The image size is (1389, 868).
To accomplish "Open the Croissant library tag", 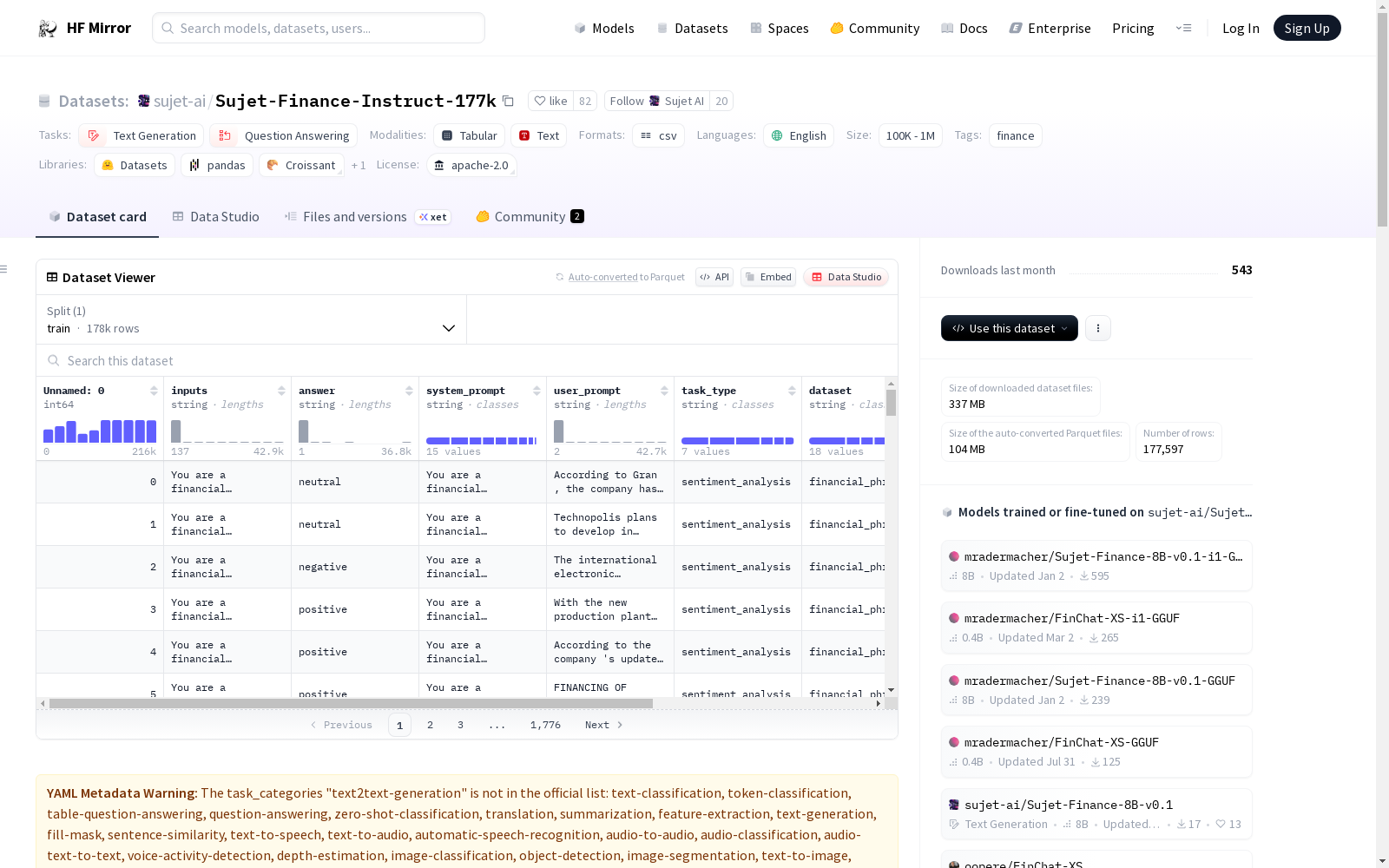I will point(301,165).
